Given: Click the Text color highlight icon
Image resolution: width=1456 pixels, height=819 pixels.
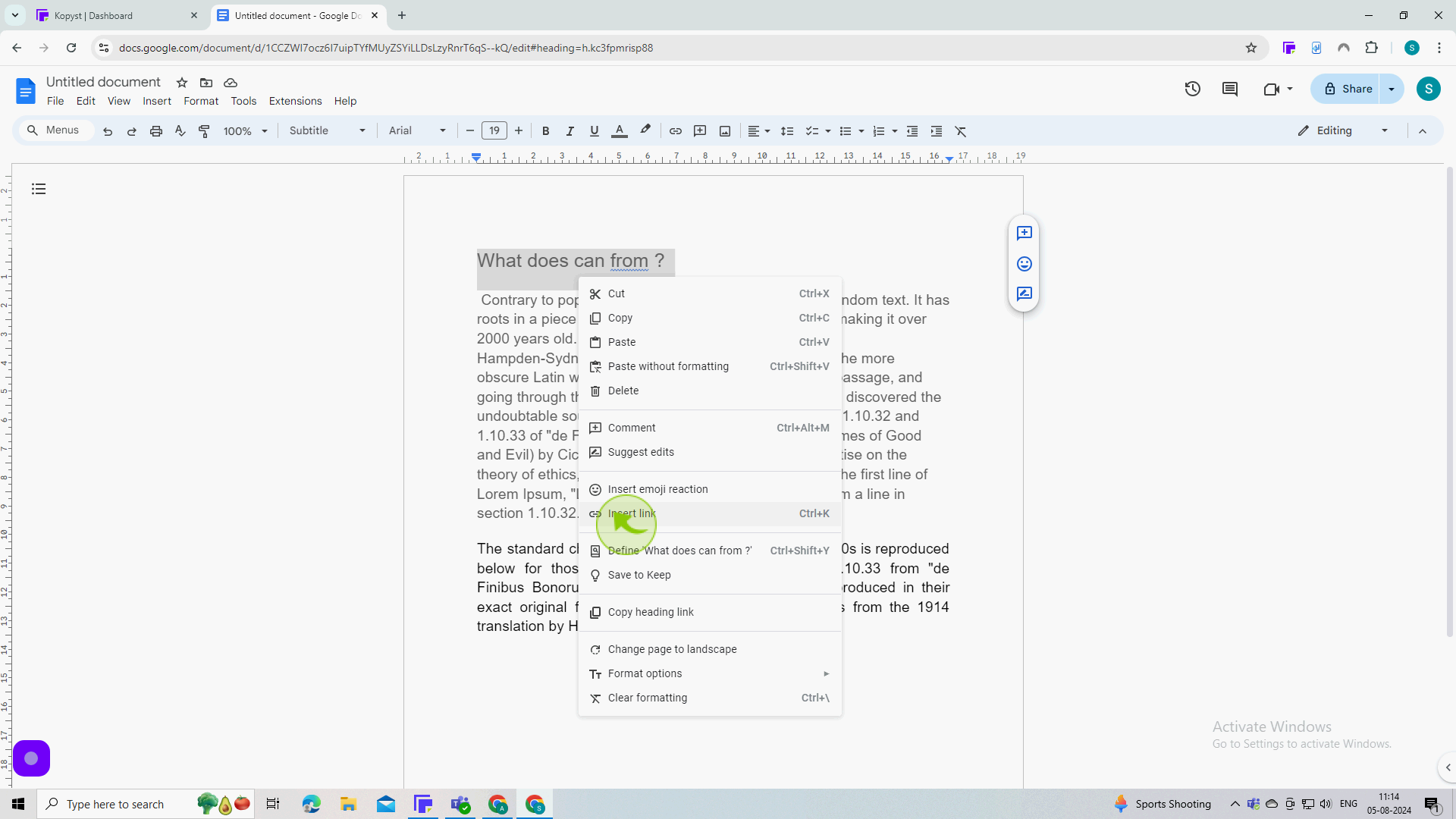Looking at the screenshot, I should click(647, 131).
